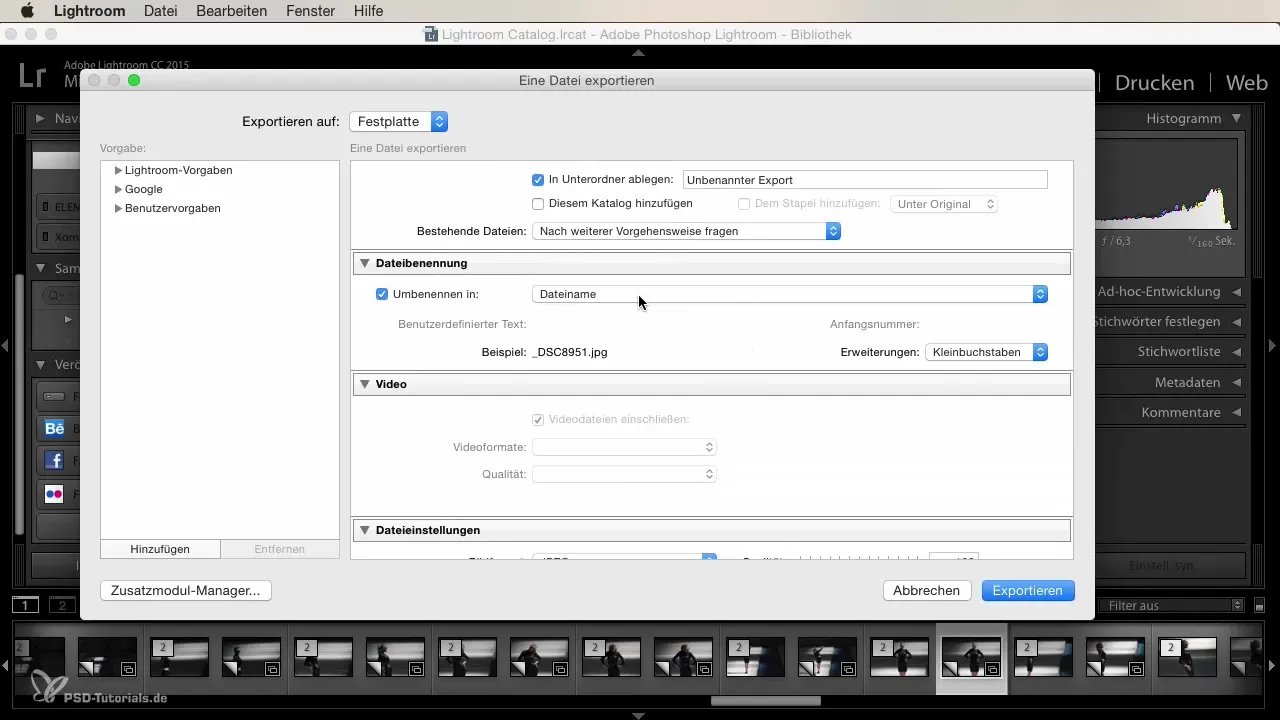Expand the Metadaten panel
This screenshot has width=1280, height=720.
click(x=1237, y=382)
